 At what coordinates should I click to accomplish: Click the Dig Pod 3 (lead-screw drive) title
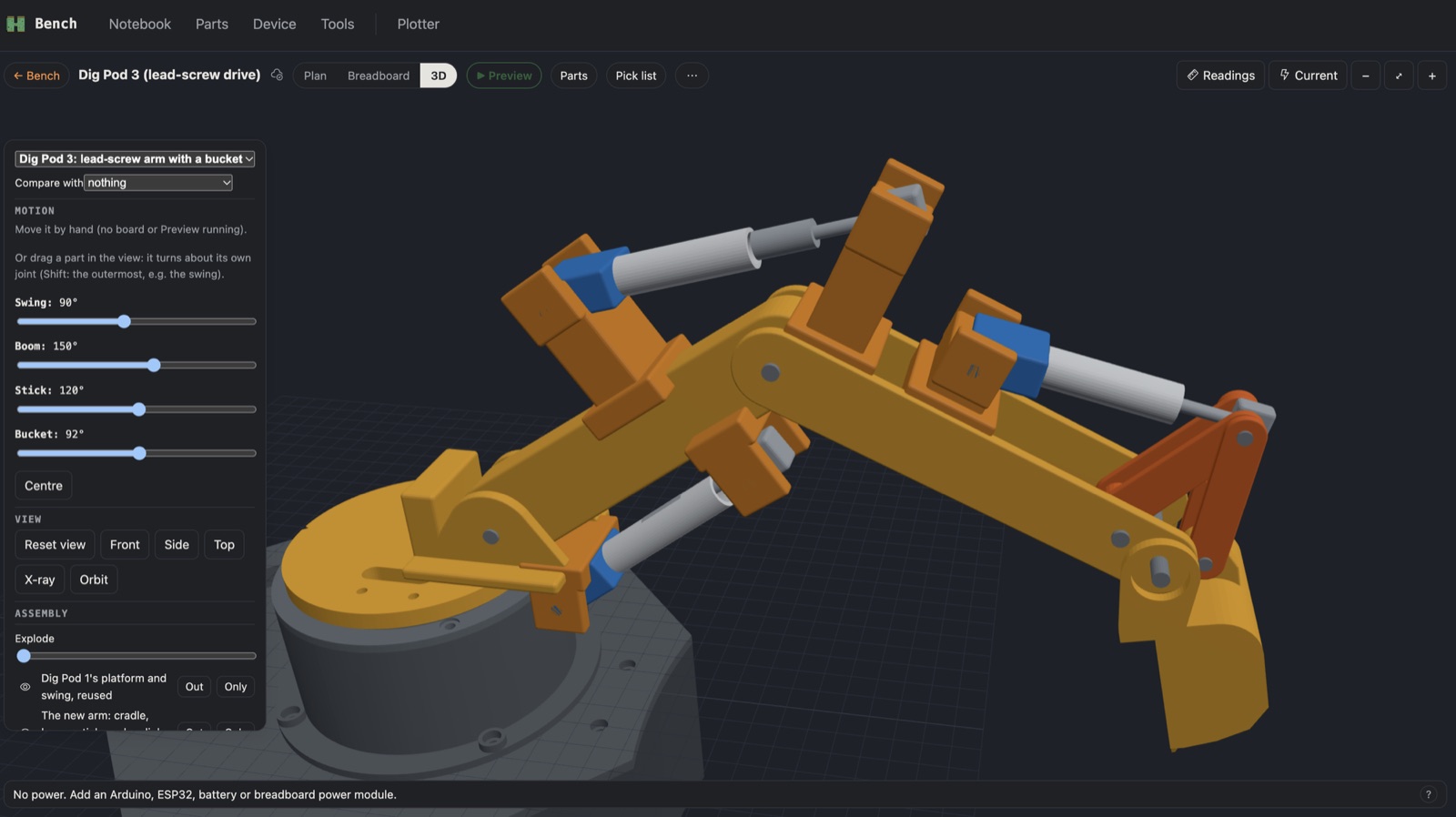click(x=169, y=75)
